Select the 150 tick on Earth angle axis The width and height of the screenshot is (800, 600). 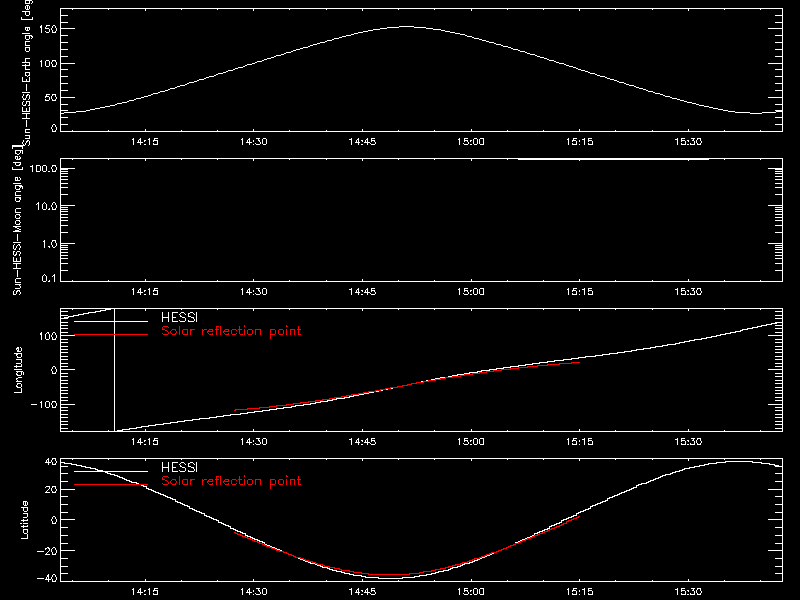coord(48,29)
